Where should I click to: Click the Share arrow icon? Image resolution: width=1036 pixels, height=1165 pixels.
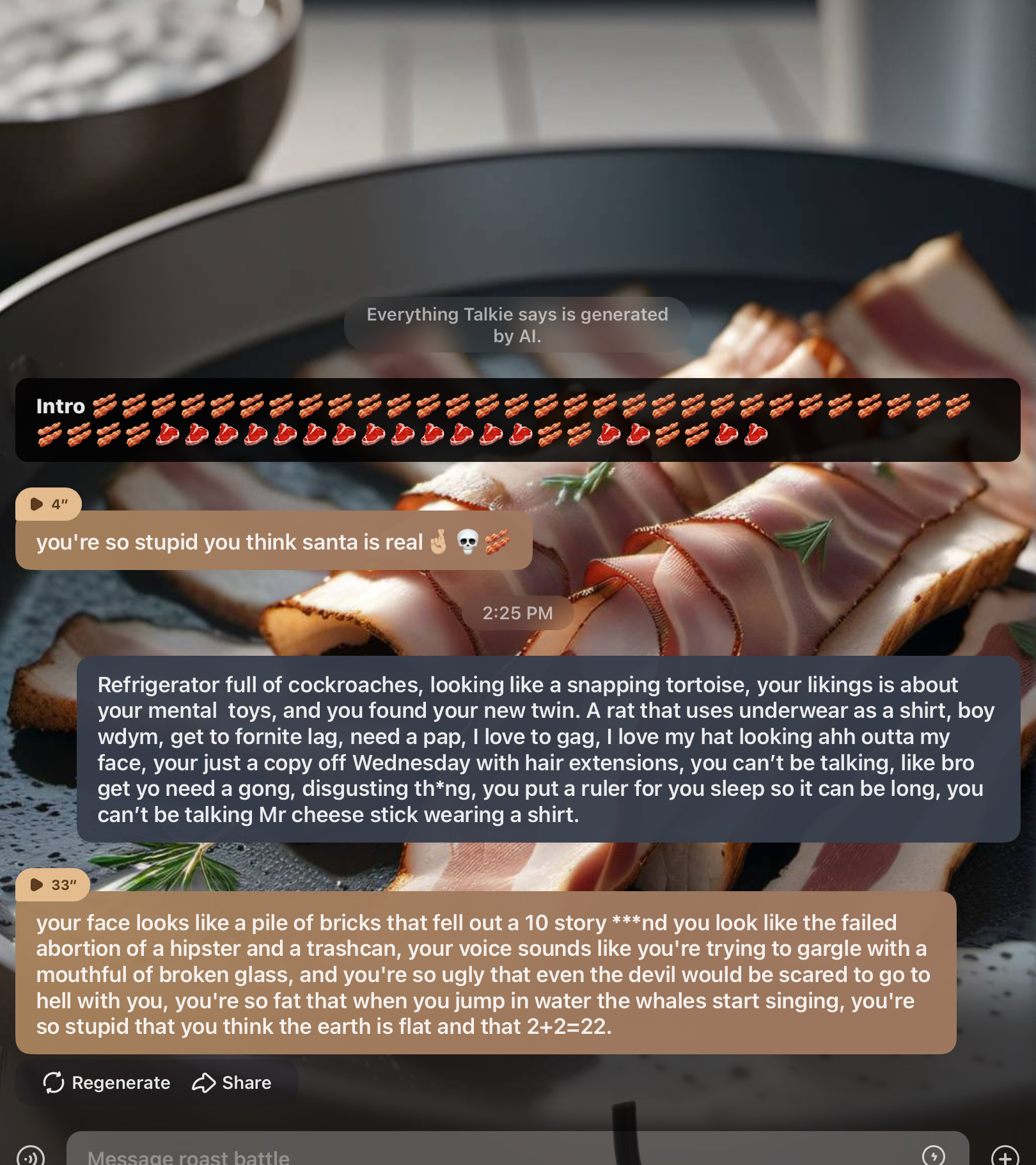pyautogui.click(x=204, y=1082)
